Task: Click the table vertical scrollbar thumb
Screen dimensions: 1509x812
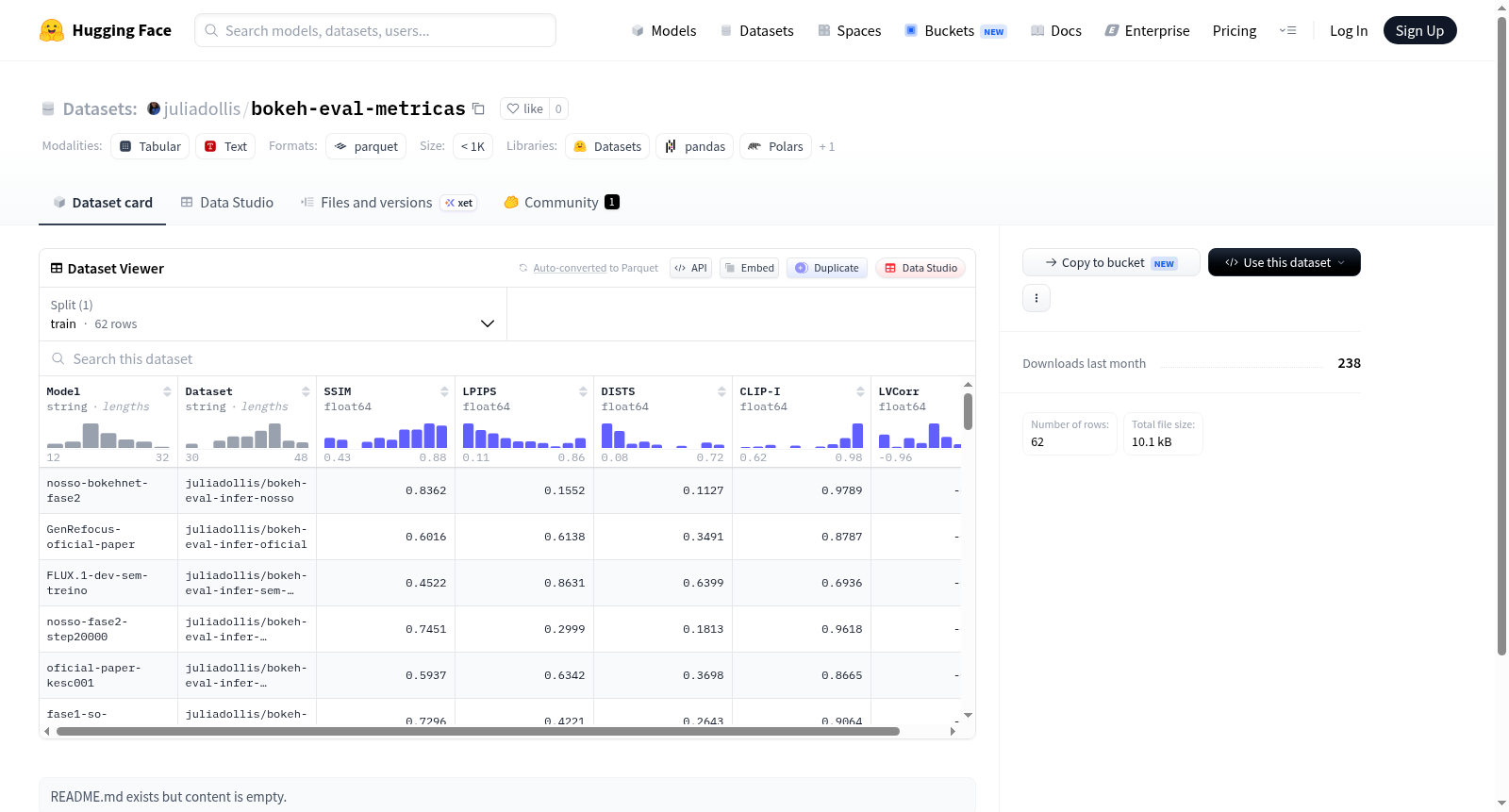Action: point(968,411)
